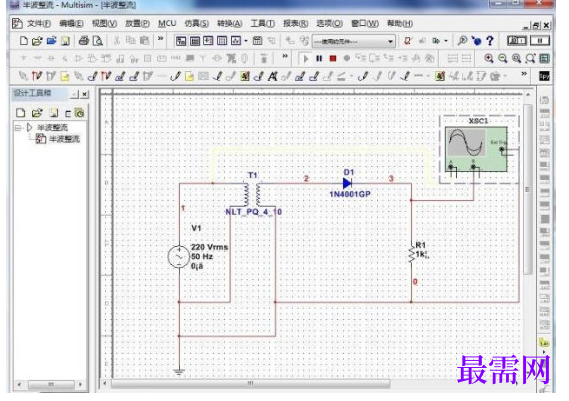The width and height of the screenshot is (569, 401).
Task: Select the 半波整流 schematic sheet in tree
Action: pyautogui.click(x=64, y=139)
